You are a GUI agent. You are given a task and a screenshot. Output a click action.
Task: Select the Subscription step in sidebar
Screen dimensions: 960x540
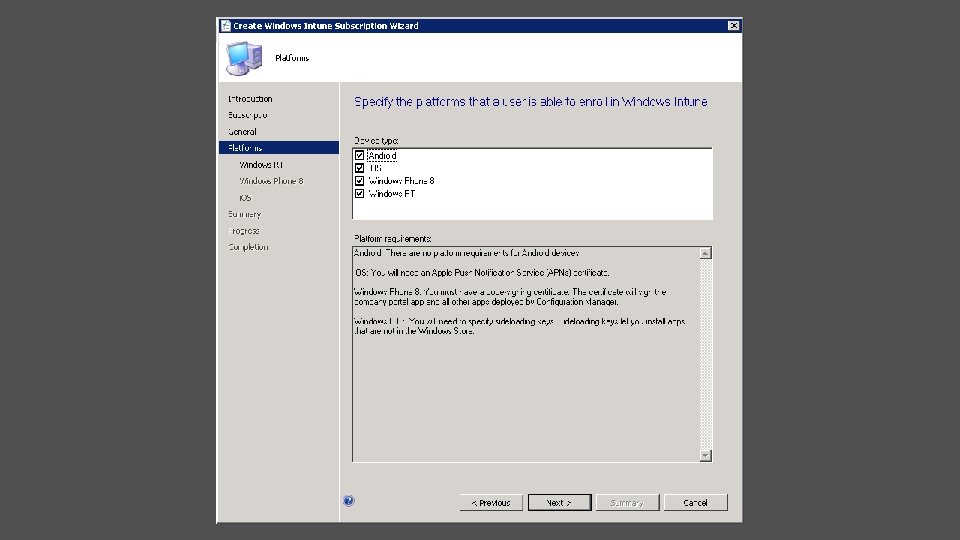(x=247, y=115)
